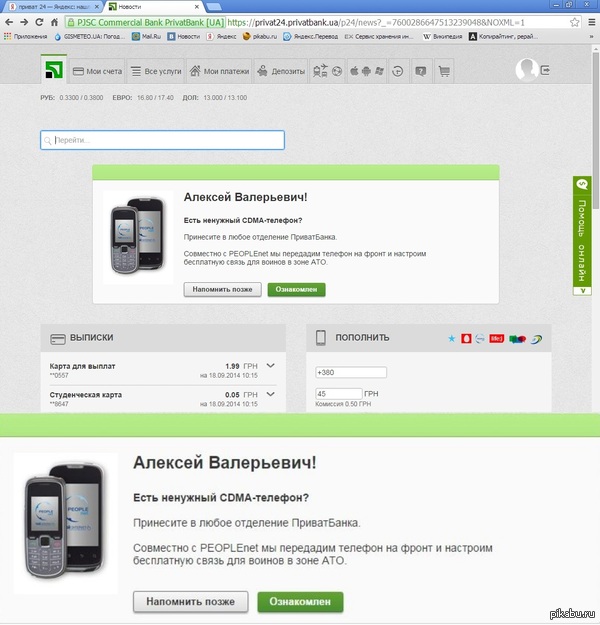The width and height of the screenshot is (600, 625).
Task: Click the Перейти search input field
Action: 163,140
